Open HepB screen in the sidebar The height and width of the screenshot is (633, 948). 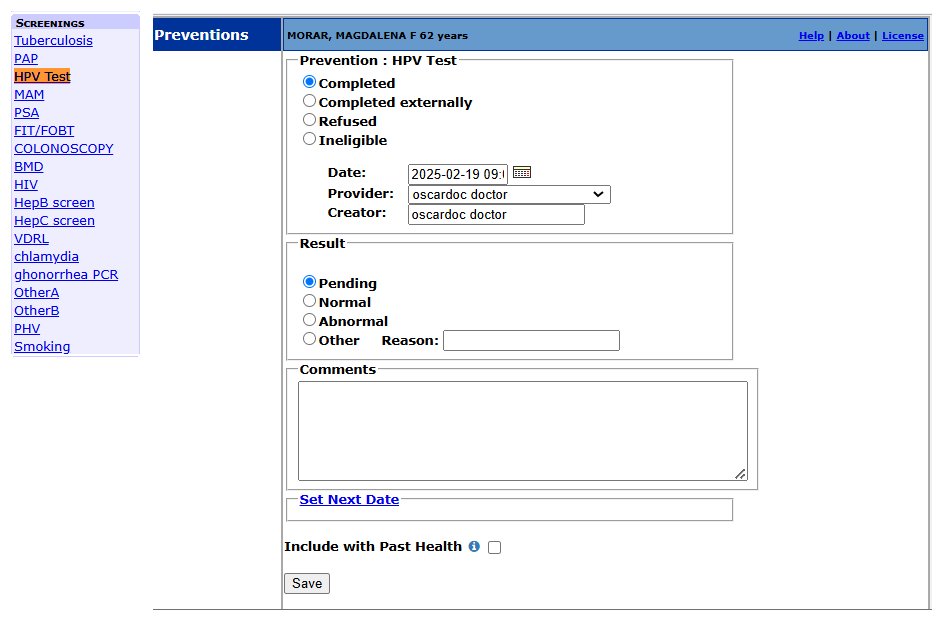click(54, 203)
